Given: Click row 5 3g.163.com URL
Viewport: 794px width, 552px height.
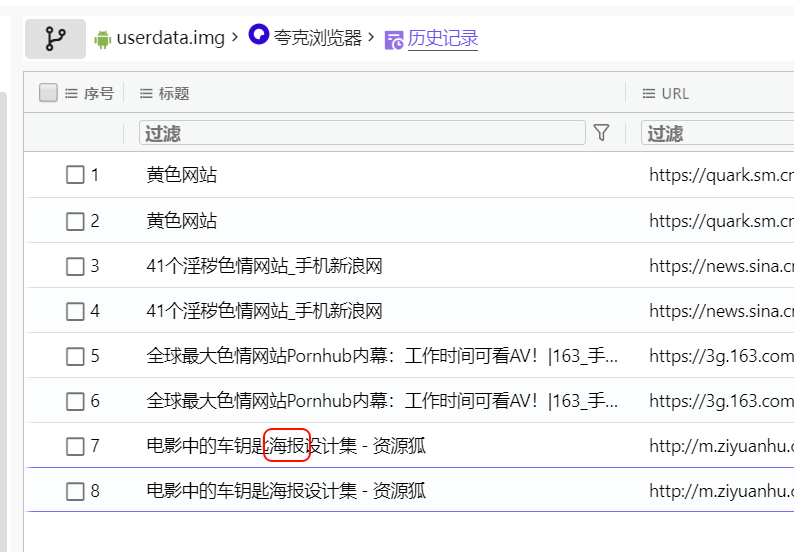Looking at the screenshot, I should (722, 356).
